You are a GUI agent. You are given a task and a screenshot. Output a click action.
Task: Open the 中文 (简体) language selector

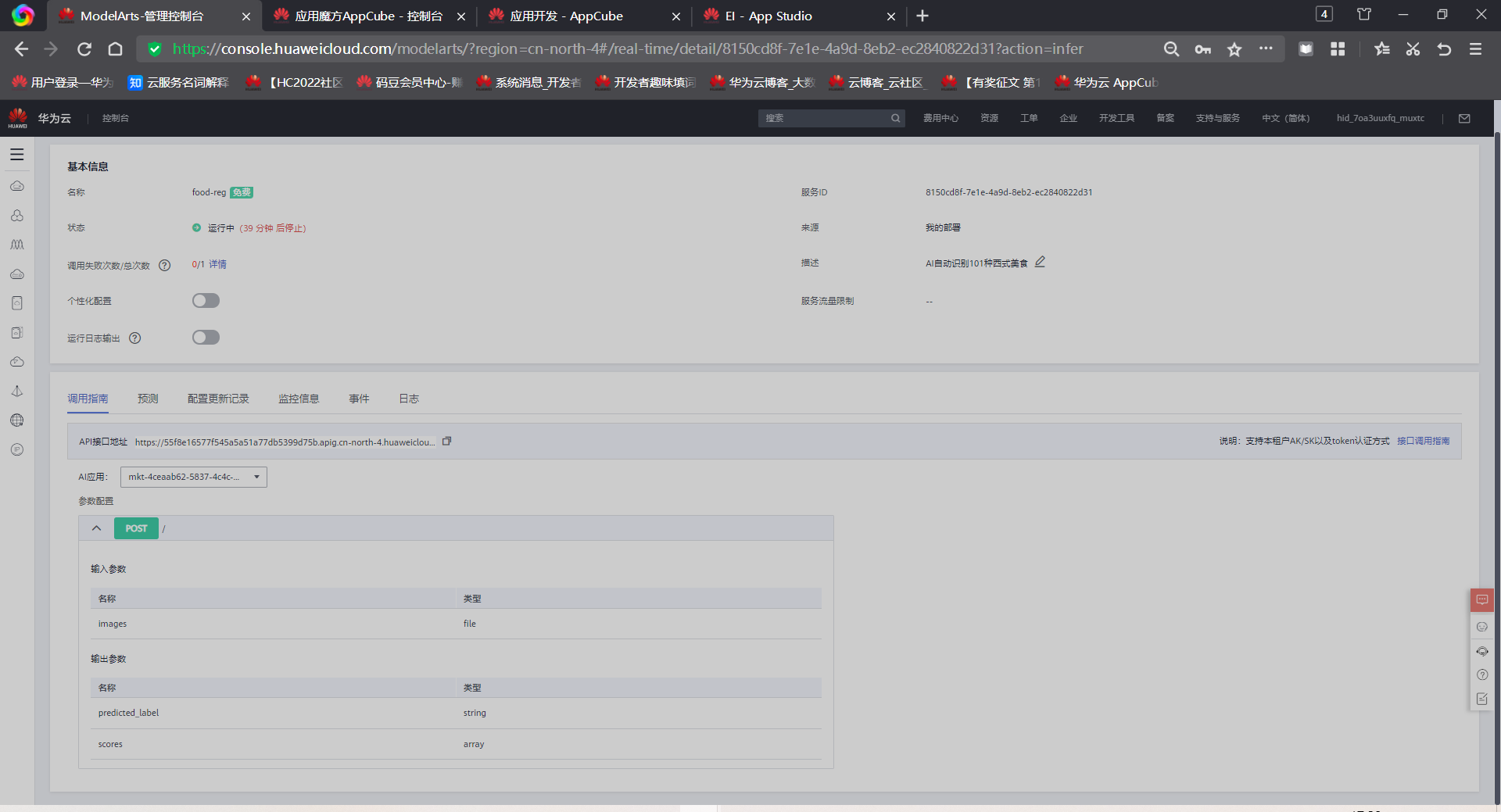point(1285,118)
